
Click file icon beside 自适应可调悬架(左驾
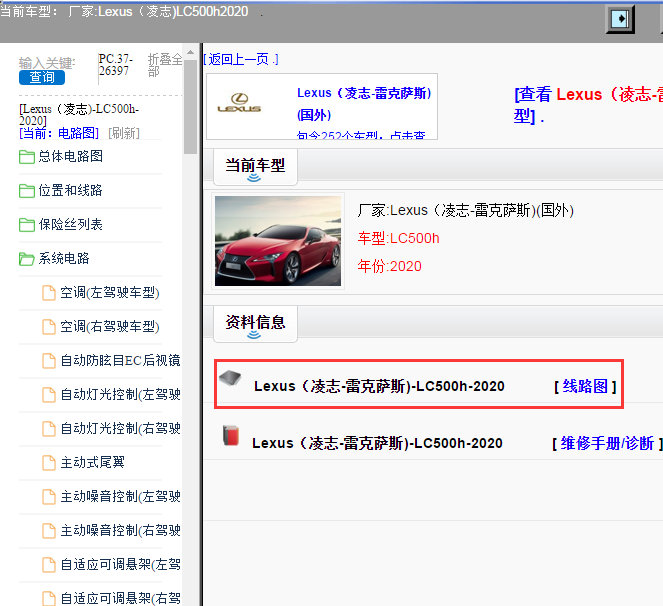49,565
